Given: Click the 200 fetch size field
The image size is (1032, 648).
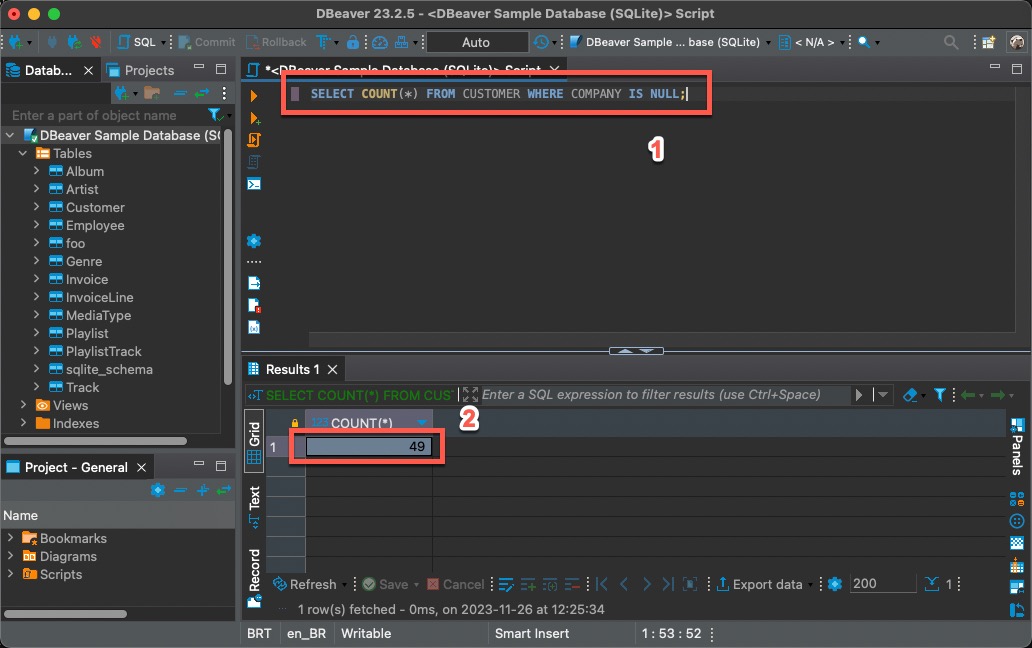Looking at the screenshot, I should [x=882, y=584].
